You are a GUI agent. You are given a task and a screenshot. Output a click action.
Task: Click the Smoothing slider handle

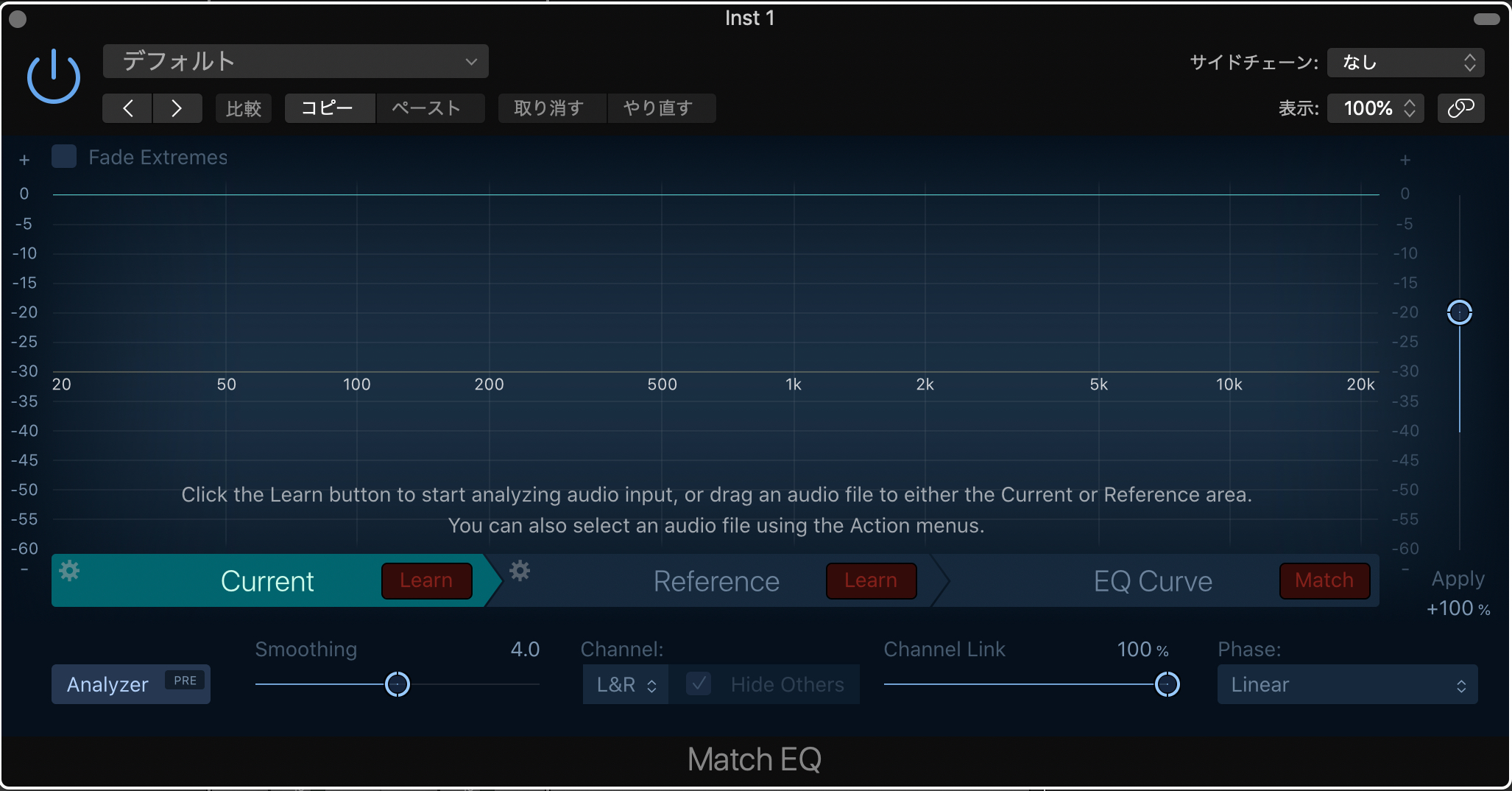pos(398,684)
